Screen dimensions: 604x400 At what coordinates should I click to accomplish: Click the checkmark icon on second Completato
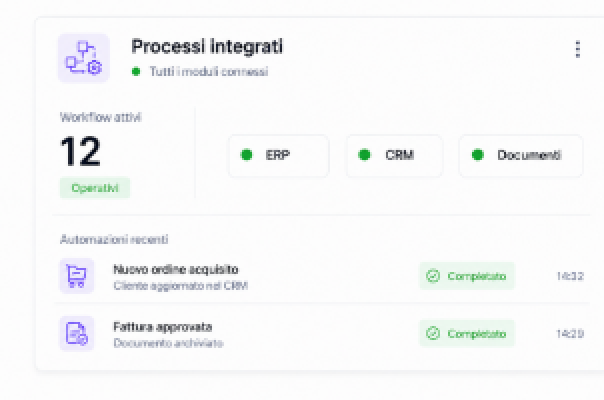433,333
